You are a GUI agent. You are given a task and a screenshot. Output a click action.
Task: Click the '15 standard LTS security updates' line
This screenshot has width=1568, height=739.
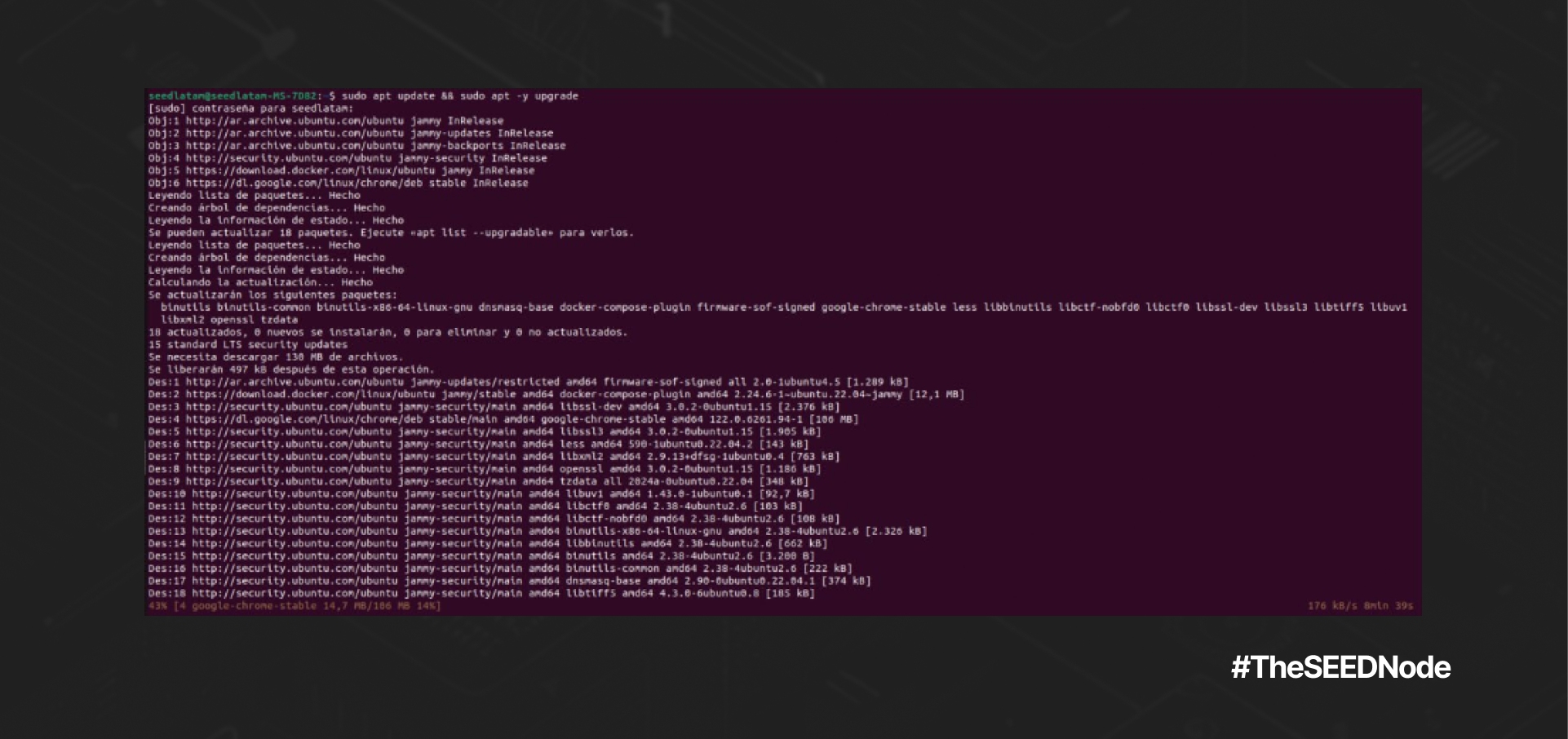(248, 344)
